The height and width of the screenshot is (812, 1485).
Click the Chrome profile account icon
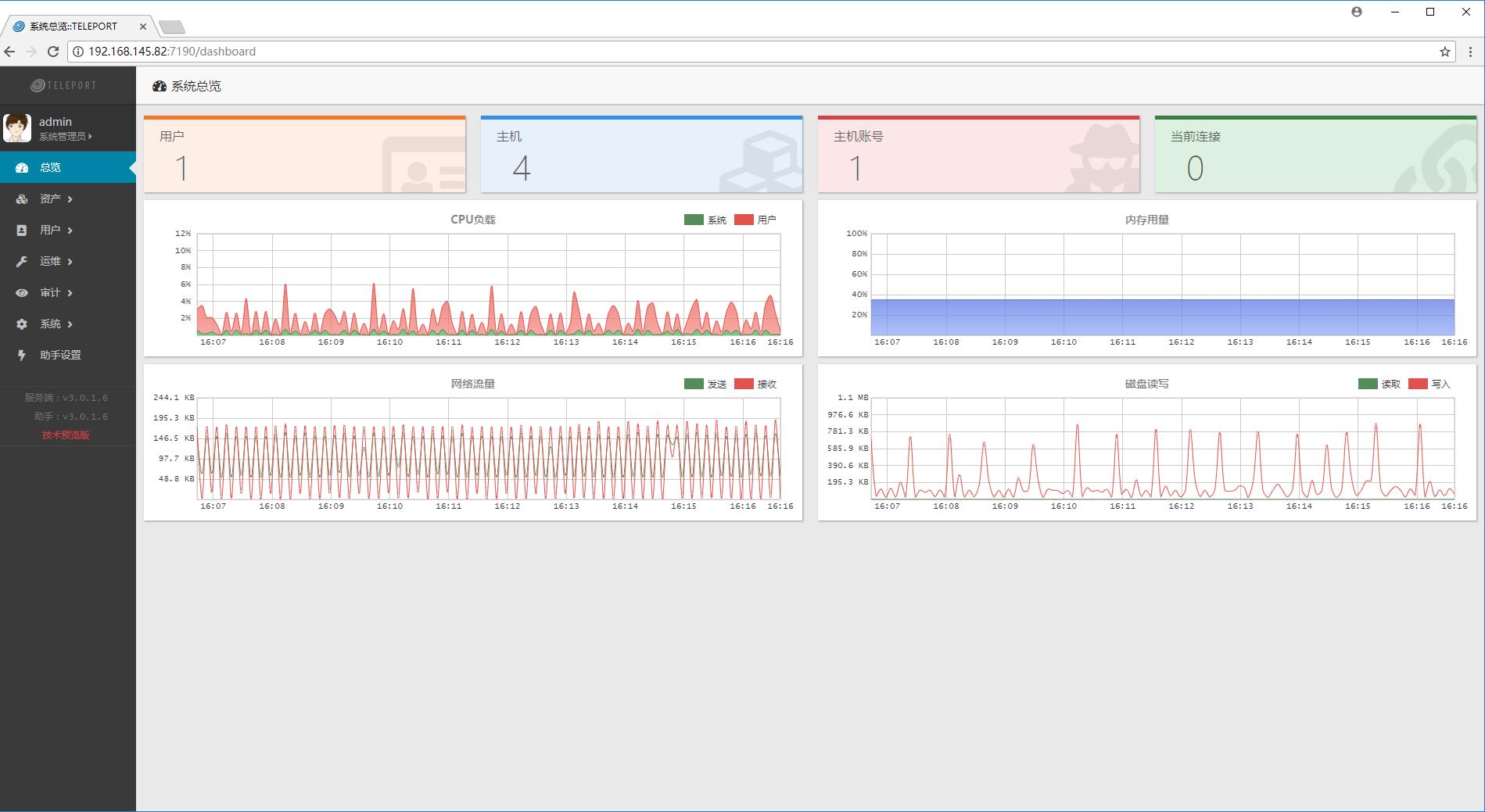click(1357, 12)
